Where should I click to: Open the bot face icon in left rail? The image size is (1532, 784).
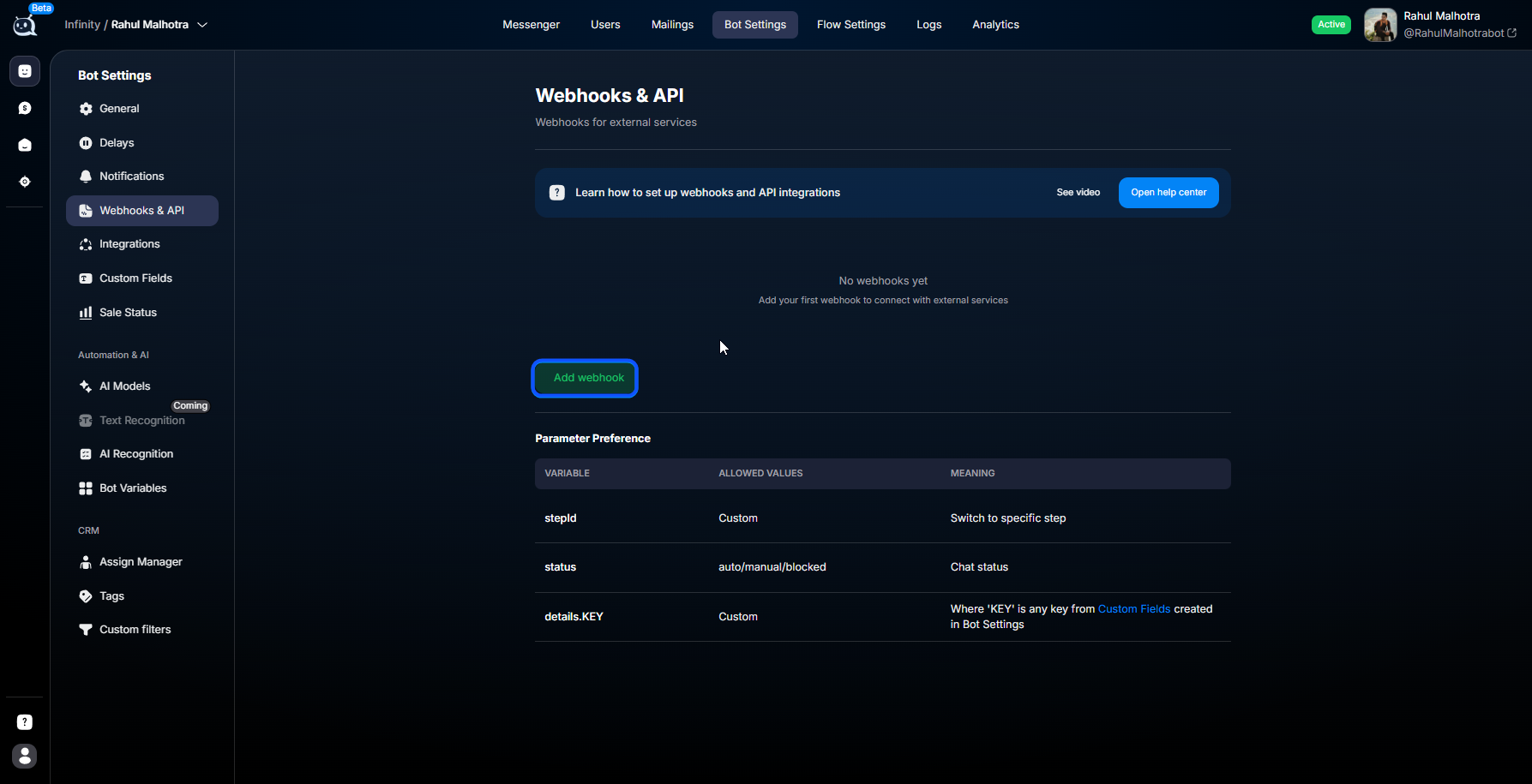pyautogui.click(x=25, y=71)
